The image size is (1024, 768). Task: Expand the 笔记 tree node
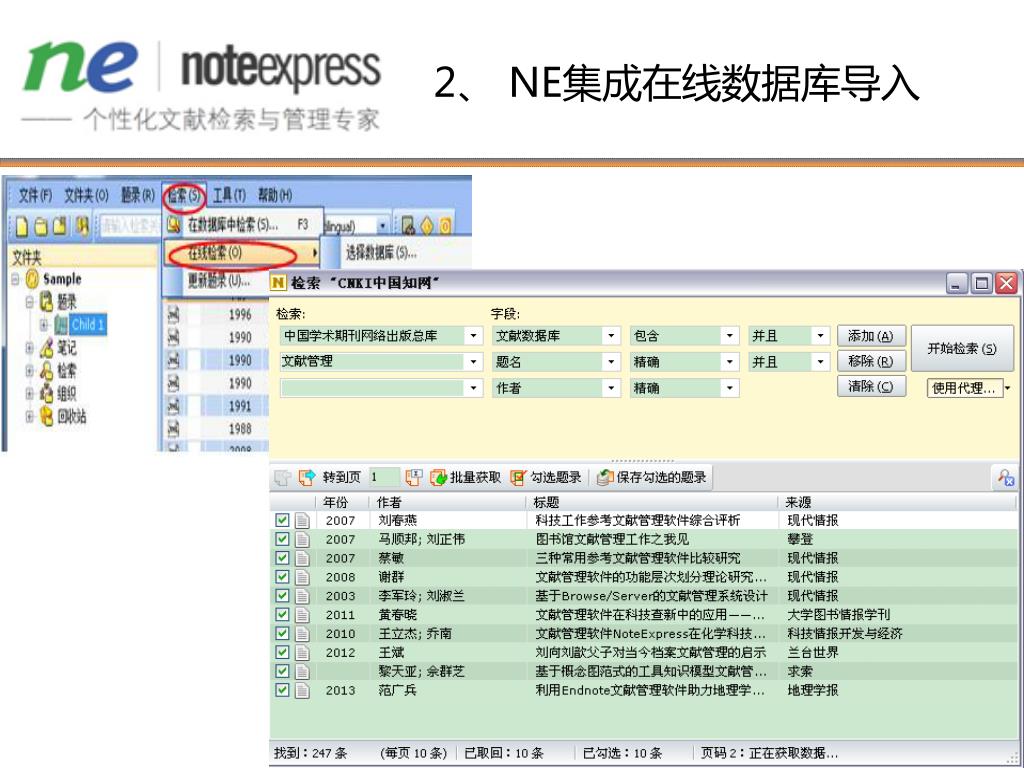coord(29,348)
